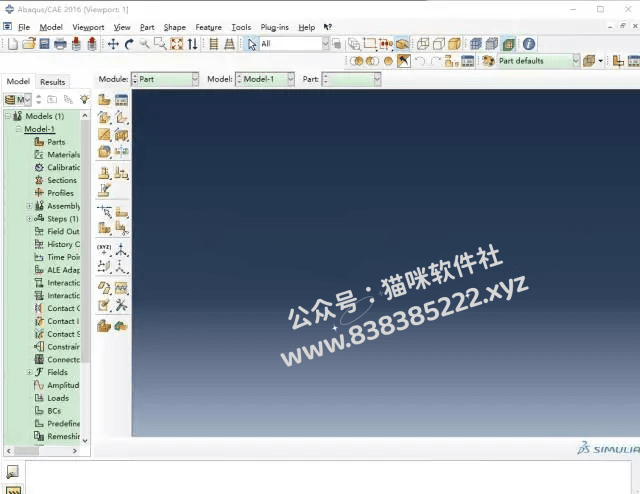
Task: Collapse the Models (1) root node
Action: tap(7, 116)
